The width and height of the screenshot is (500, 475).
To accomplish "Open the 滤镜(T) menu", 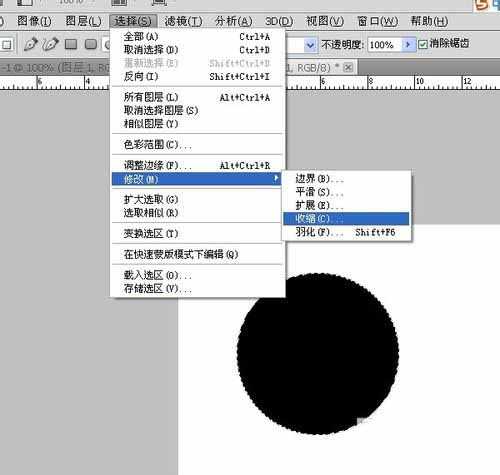I will (x=183, y=21).
